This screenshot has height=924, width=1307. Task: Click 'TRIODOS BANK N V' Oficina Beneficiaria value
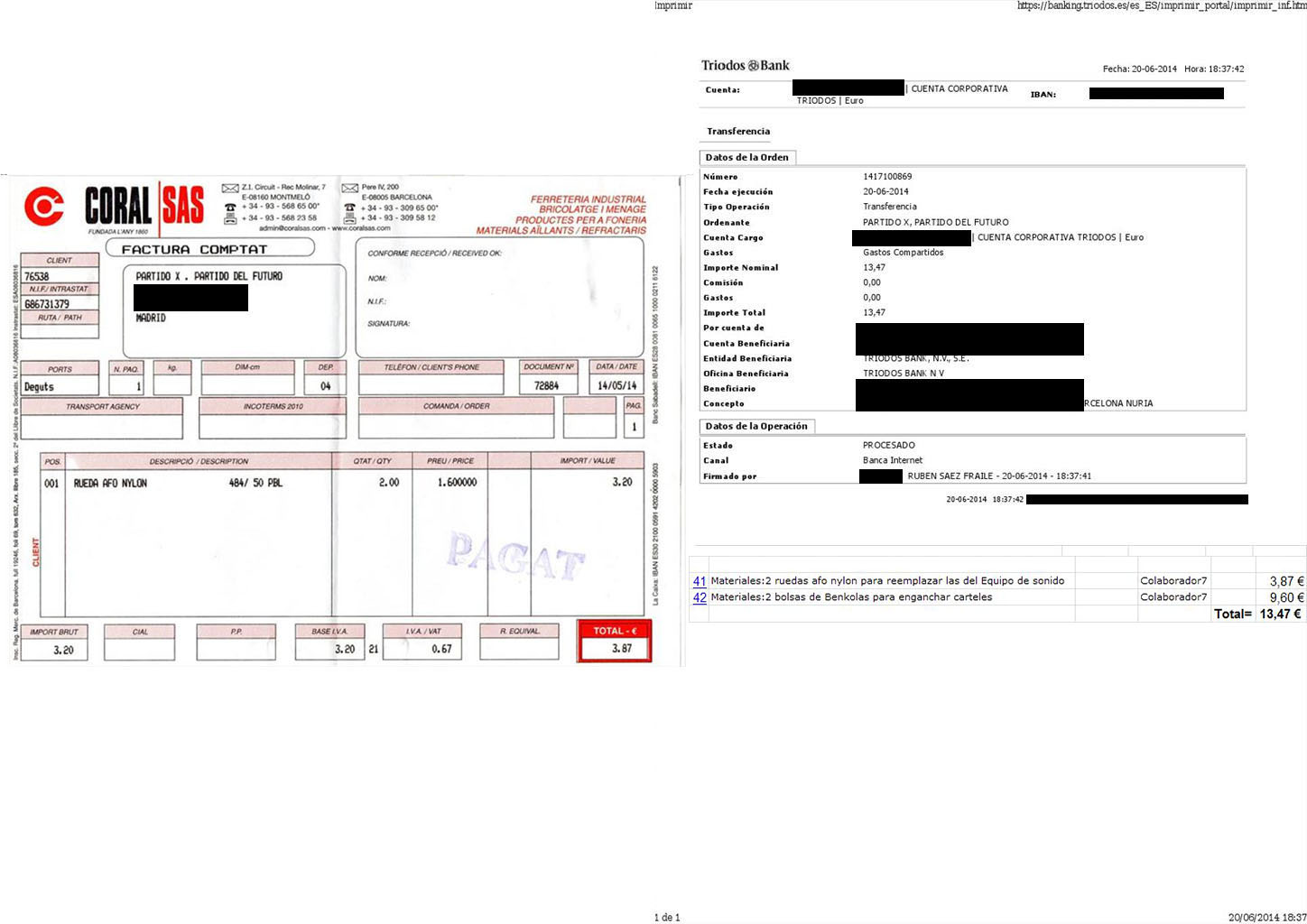[904, 374]
